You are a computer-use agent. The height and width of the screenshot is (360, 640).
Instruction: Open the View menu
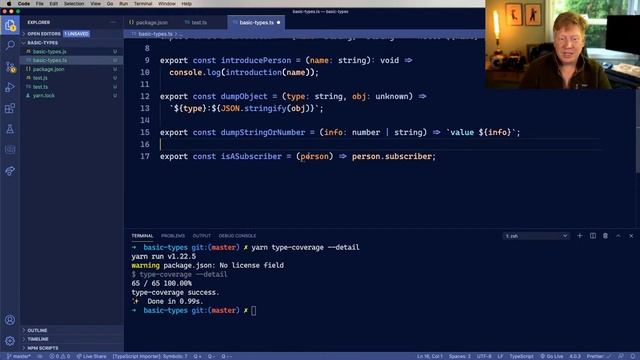(x=96, y=4)
